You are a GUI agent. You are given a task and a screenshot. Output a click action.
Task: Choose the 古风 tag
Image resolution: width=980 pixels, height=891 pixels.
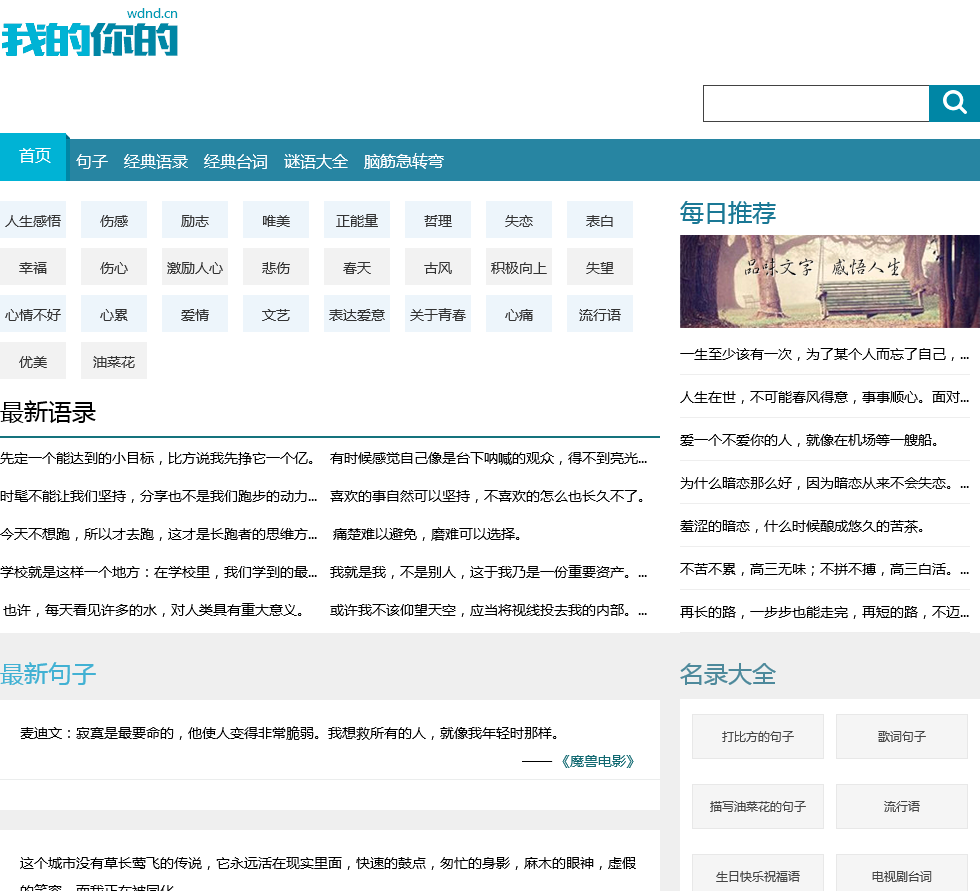438,267
